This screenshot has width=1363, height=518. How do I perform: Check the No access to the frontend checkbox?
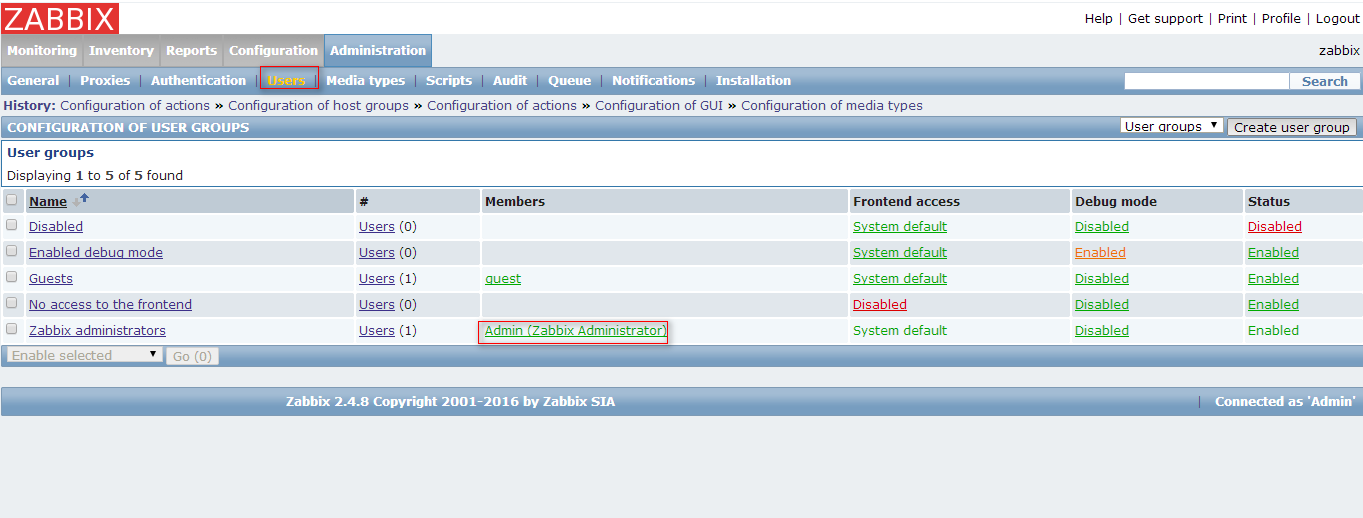(x=12, y=303)
